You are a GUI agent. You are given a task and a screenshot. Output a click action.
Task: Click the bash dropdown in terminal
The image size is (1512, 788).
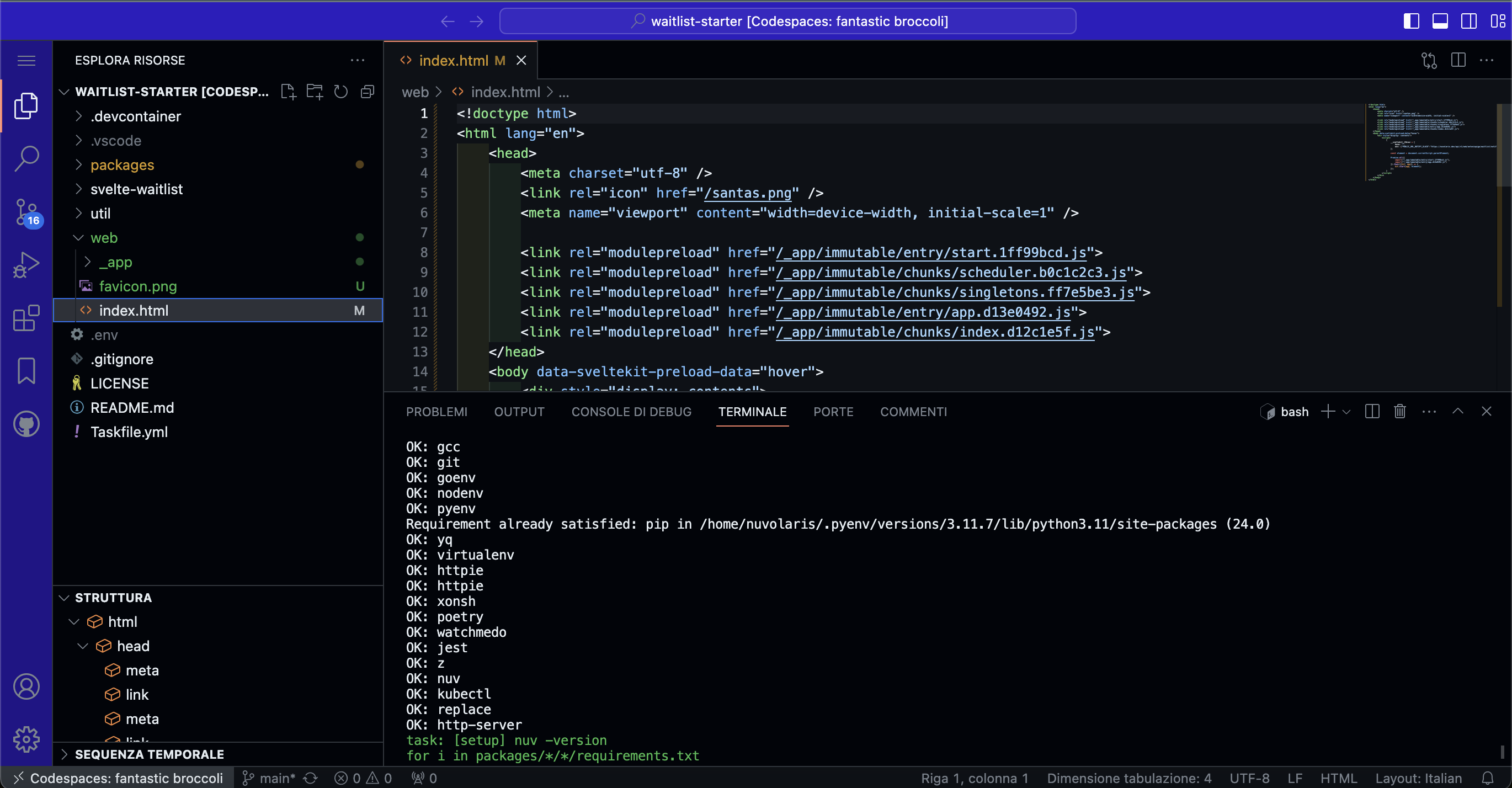point(1346,411)
